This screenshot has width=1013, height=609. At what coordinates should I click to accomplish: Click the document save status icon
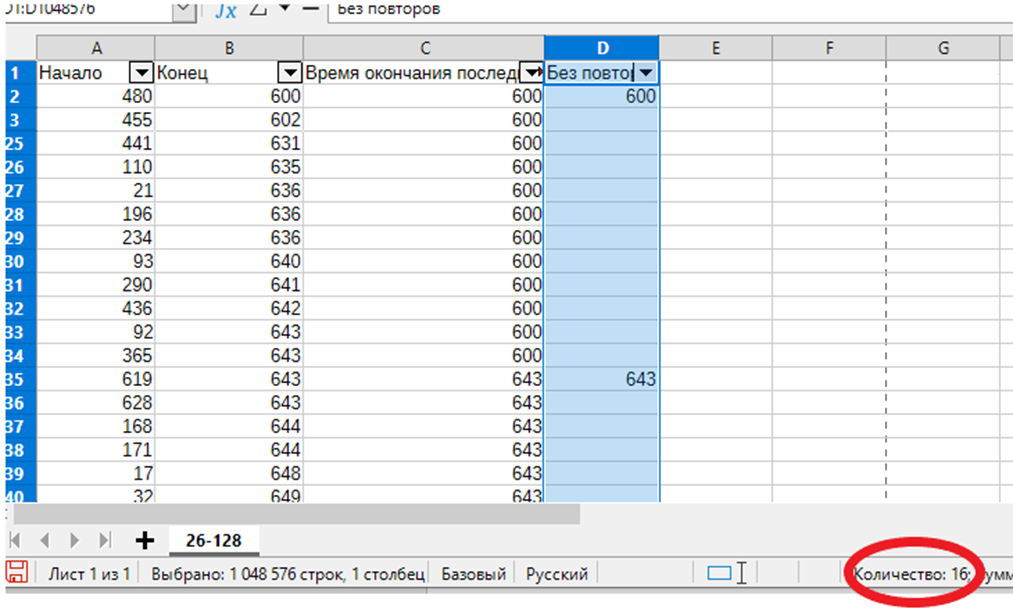16,573
